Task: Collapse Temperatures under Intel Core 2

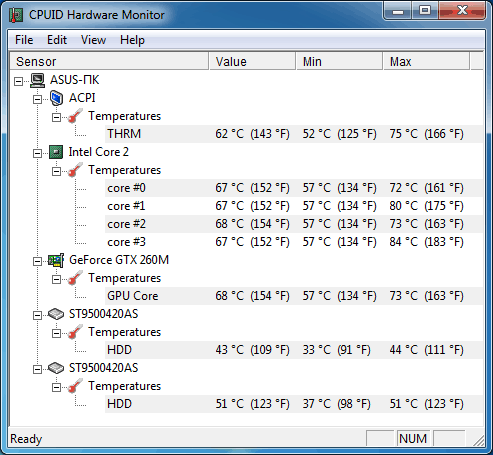Action: click(x=57, y=171)
